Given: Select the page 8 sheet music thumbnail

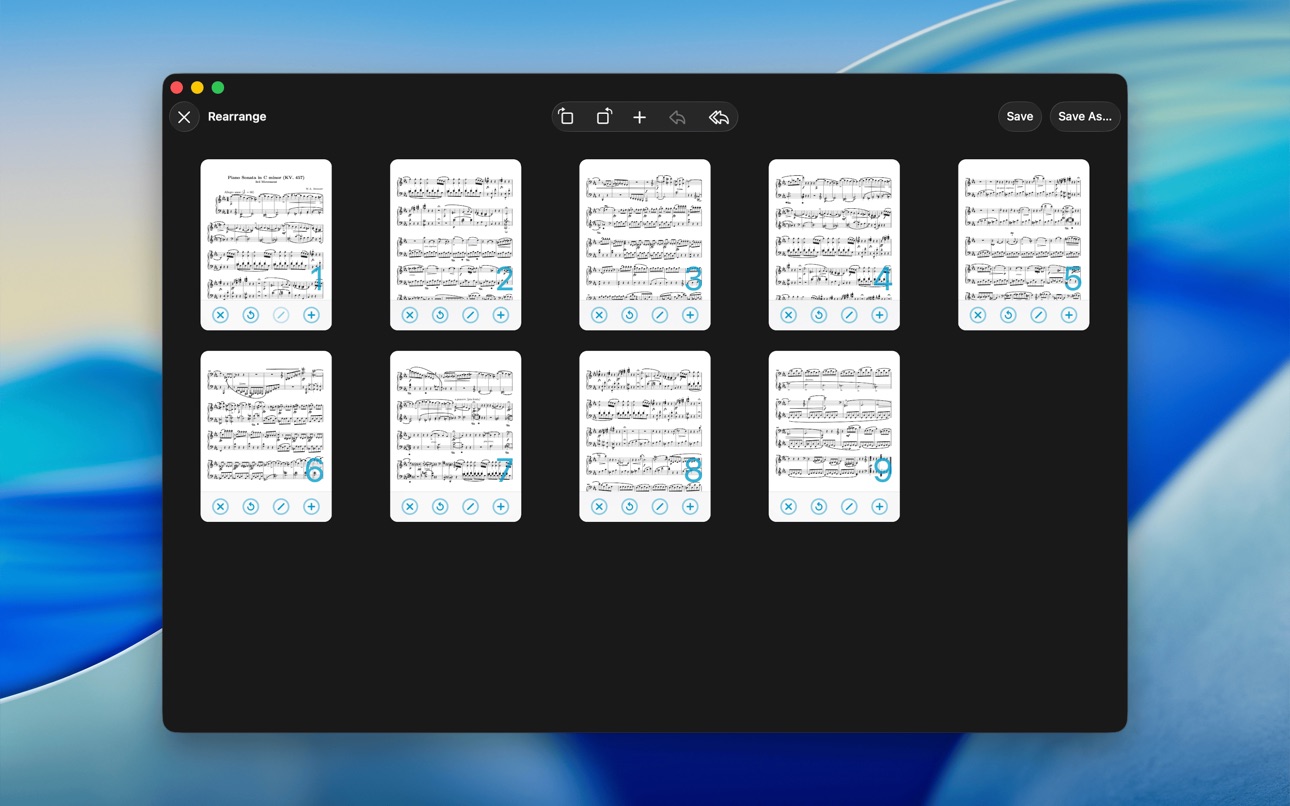Looking at the screenshot, I should coord(645,422).
